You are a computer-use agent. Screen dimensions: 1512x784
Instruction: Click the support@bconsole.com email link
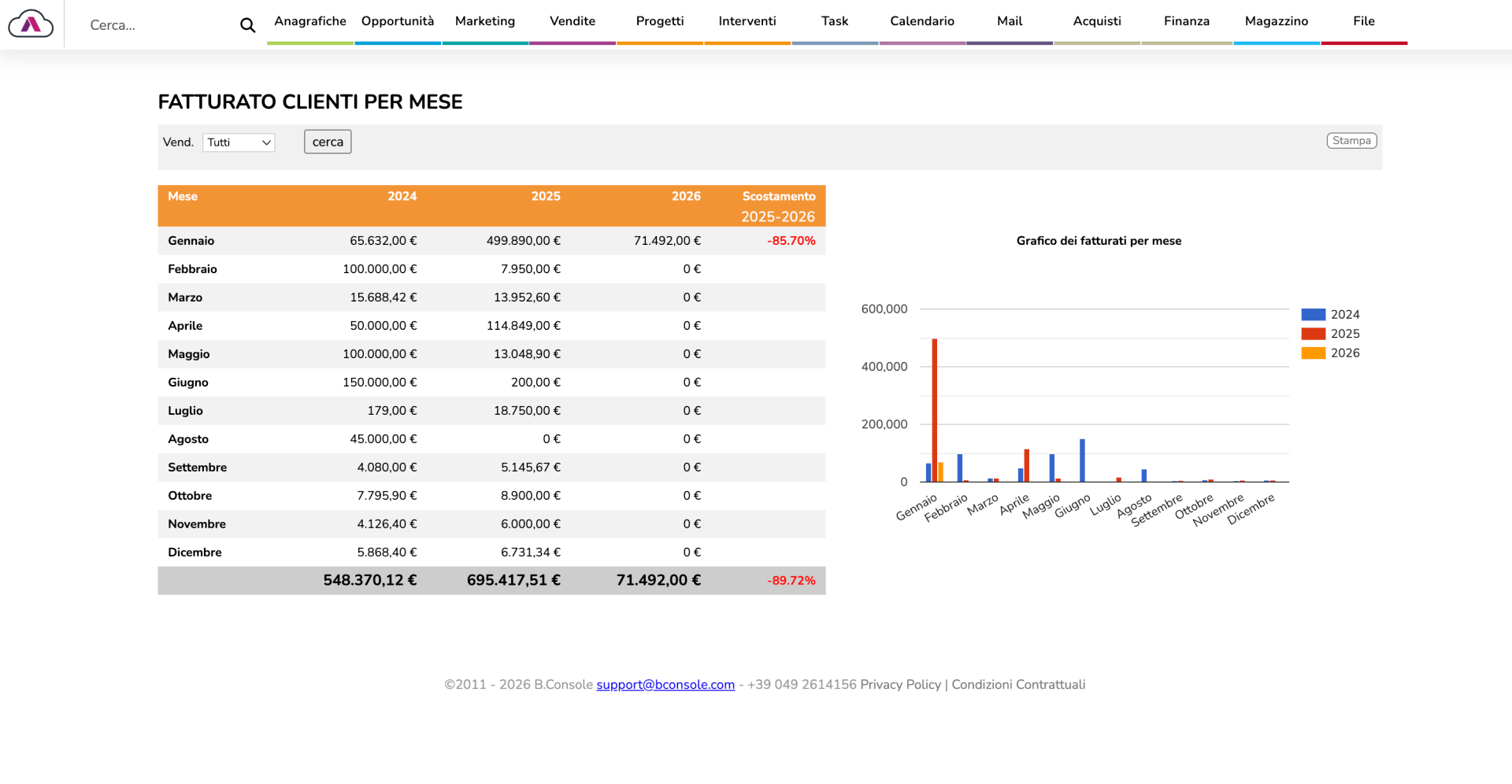[665, 685]
